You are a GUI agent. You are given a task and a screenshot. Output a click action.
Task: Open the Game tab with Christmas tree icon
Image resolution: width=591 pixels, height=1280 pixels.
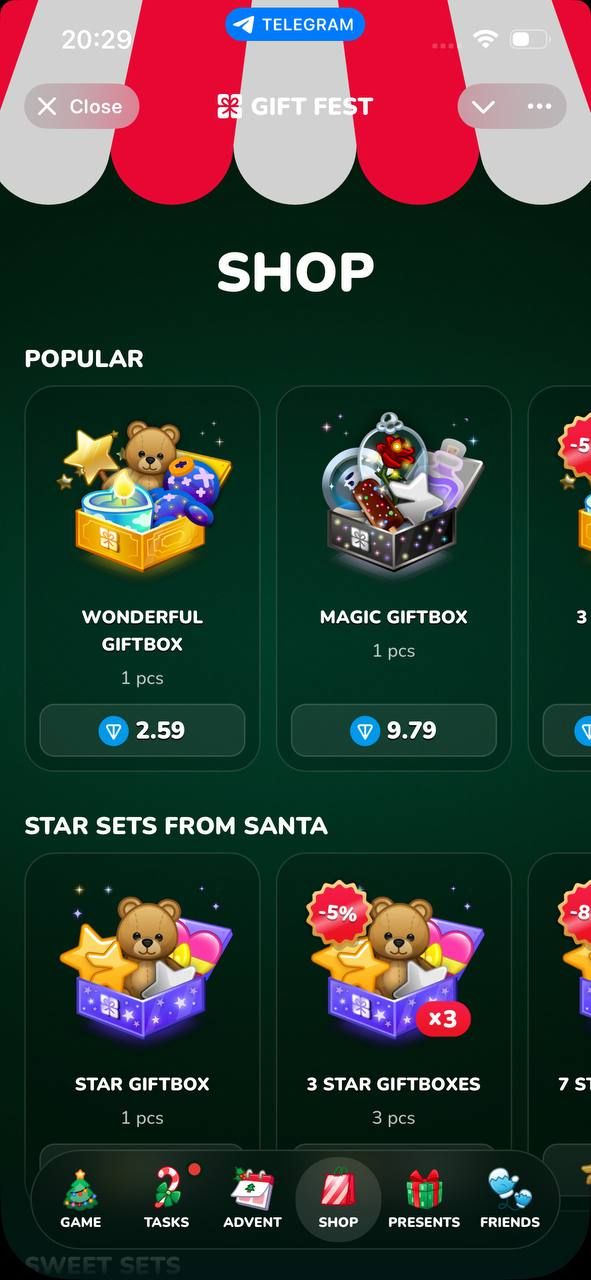pyautogui.click(x=80, y=1199)
